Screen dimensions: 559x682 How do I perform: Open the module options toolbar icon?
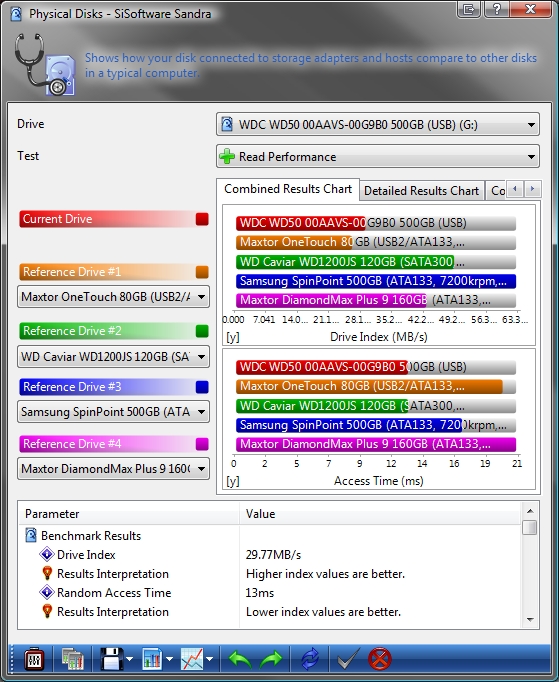pos(34,659)
